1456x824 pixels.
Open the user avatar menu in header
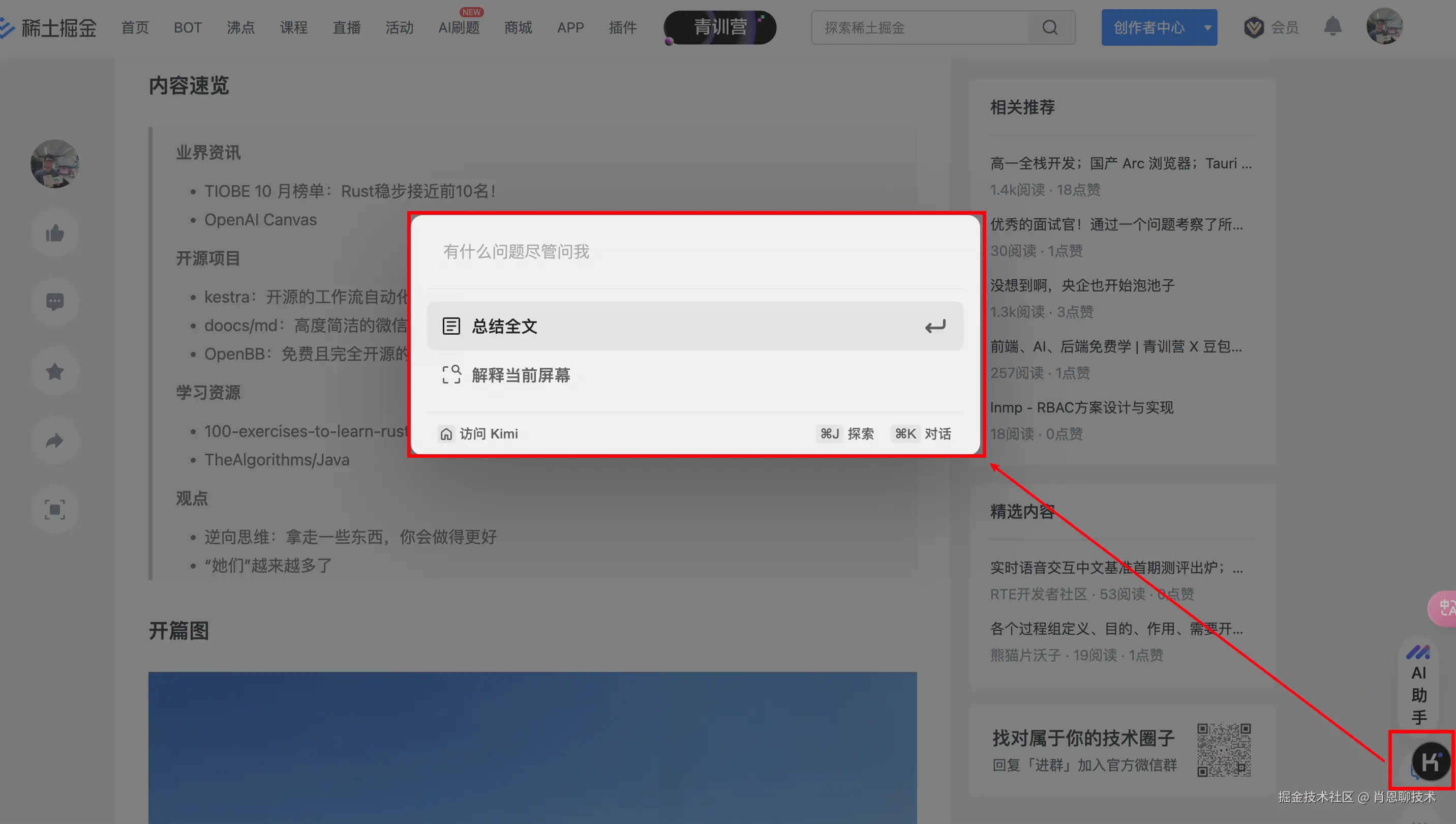[x=1384, y=26]
